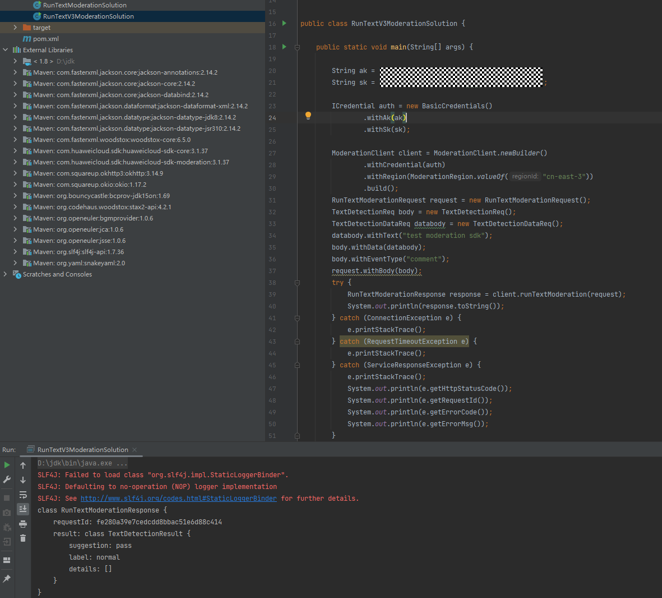Toggle scroll-to-end in the console
The image size is (662, 598).
click(x=23, y=509)
